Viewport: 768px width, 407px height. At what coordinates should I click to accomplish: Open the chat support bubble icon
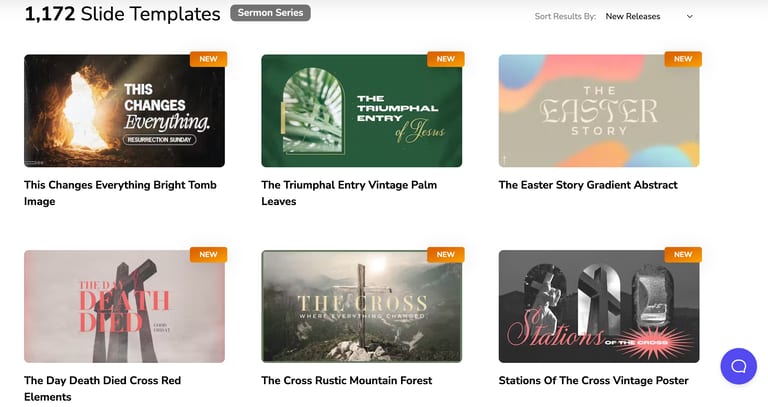pos(738,366)
